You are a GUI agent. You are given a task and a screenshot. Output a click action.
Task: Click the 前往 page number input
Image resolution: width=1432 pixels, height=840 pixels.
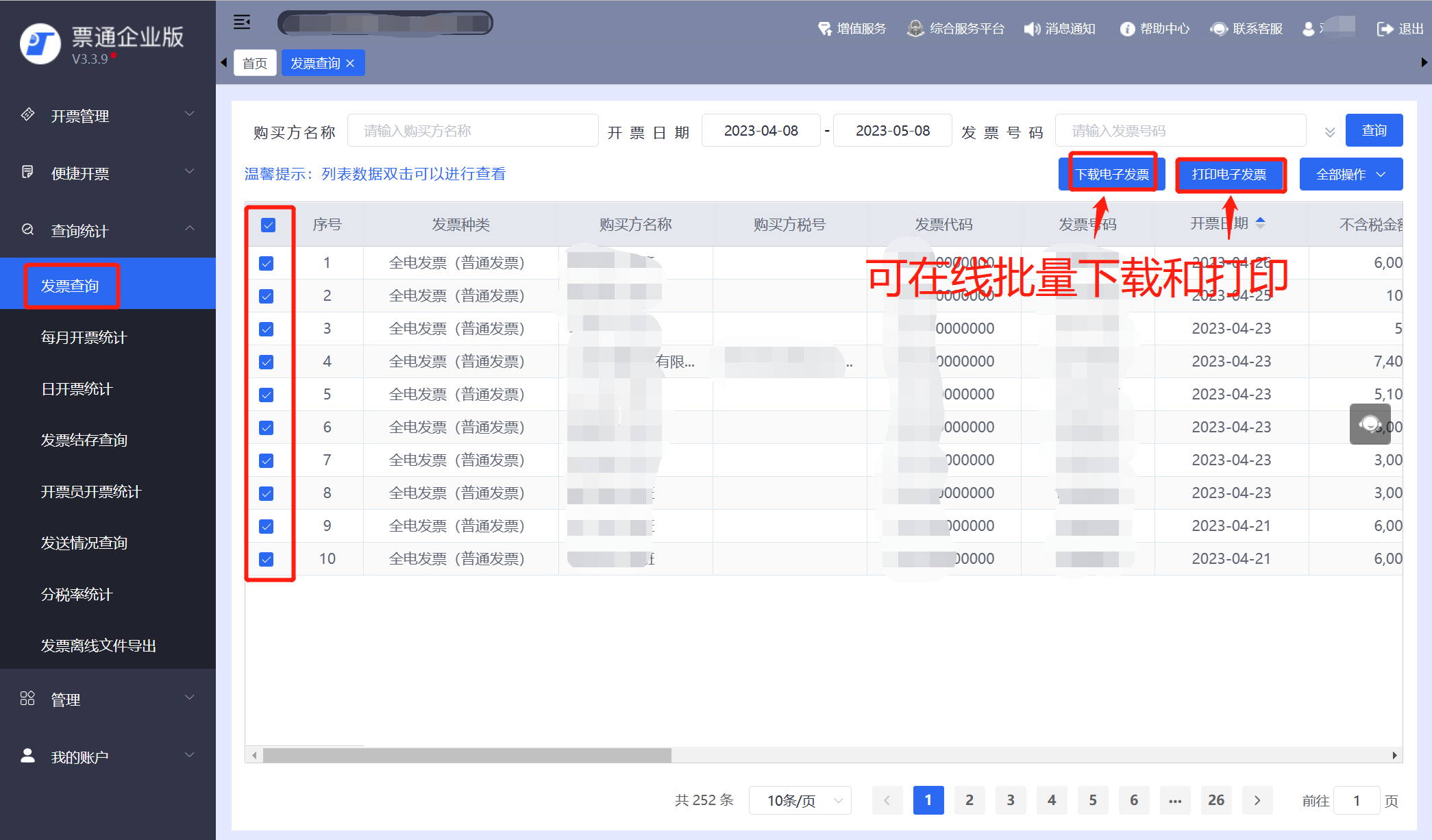tap(1357, 800)
